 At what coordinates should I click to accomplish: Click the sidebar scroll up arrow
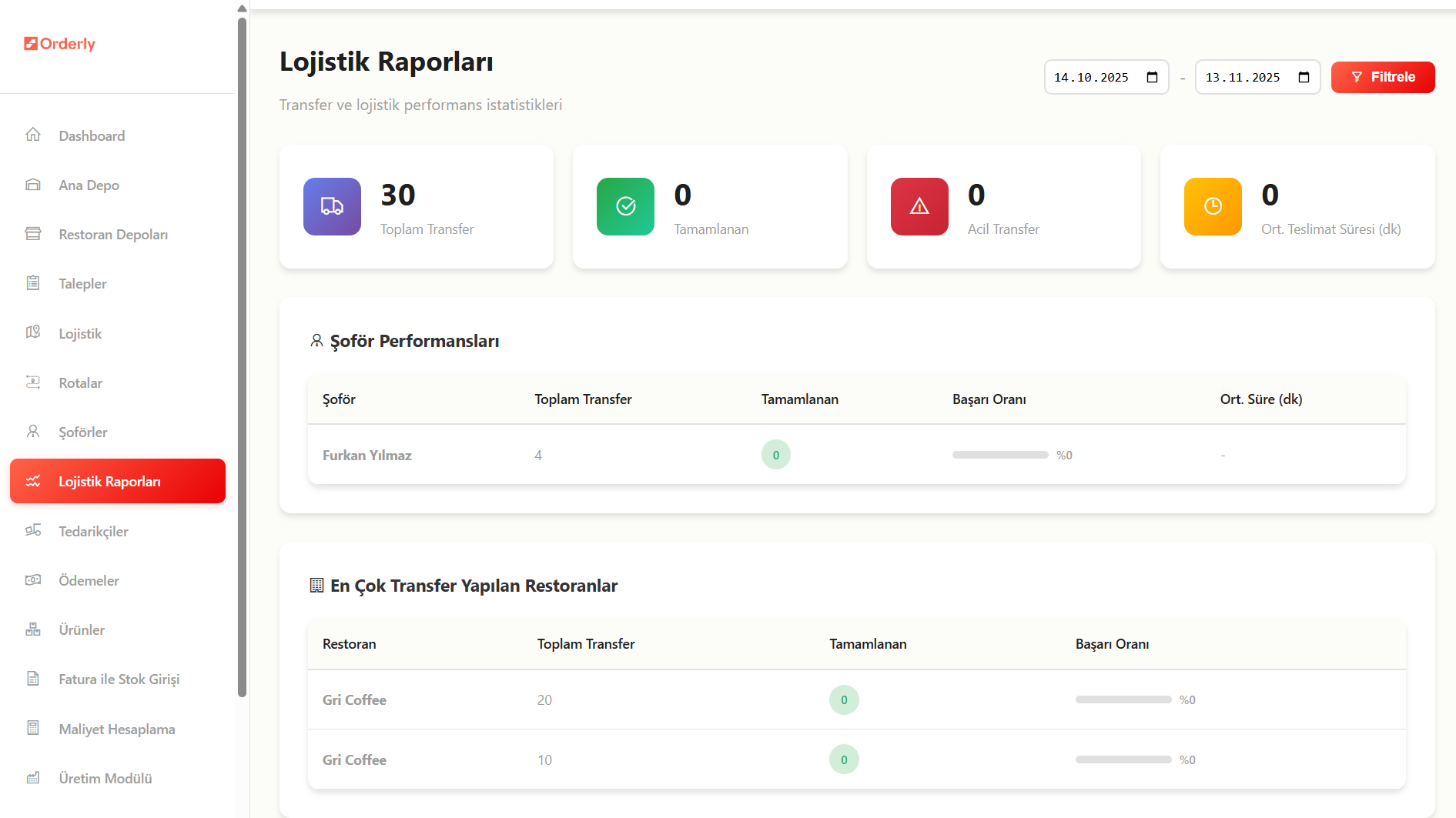(x=242, y=8)
